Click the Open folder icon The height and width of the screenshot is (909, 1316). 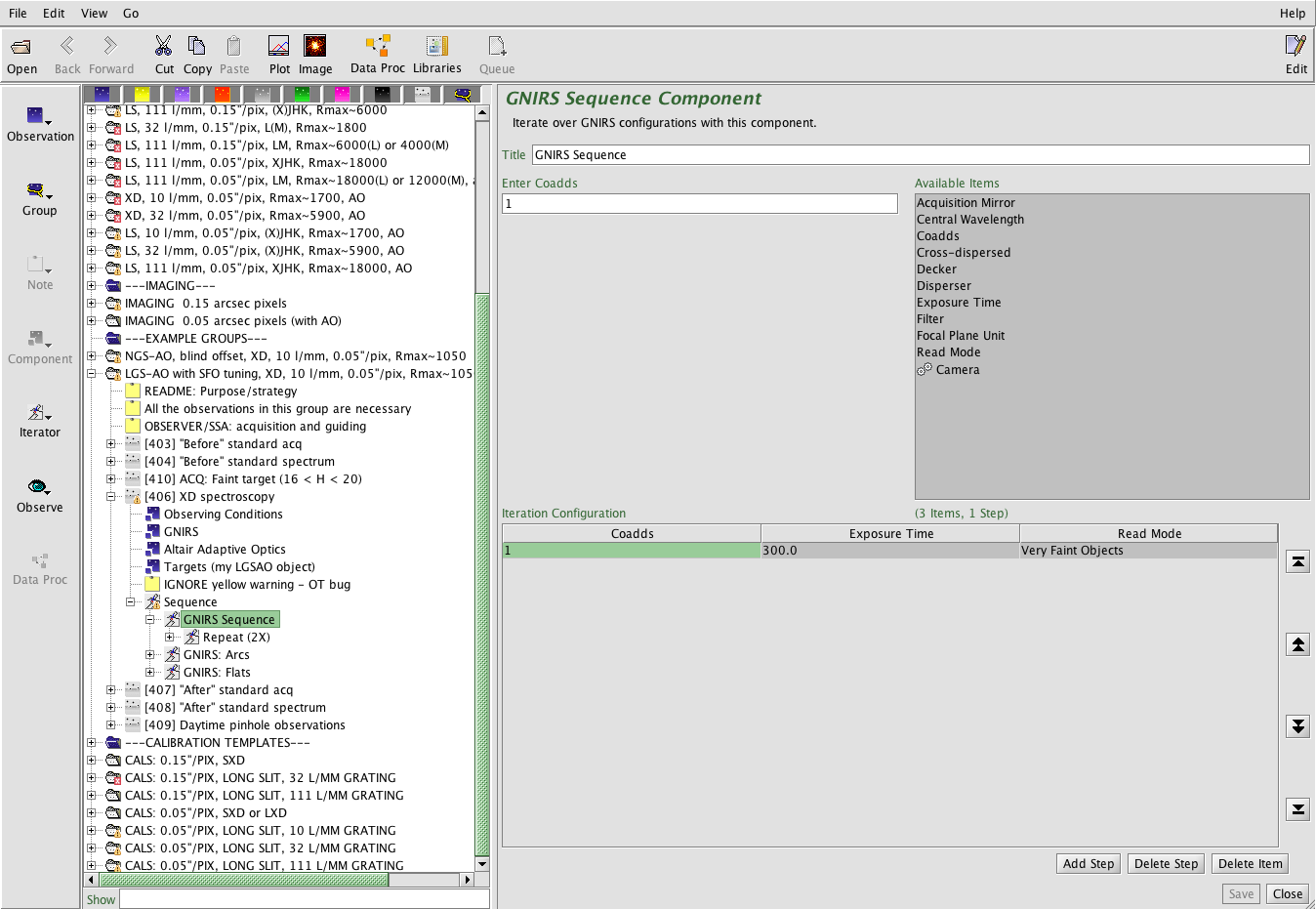coord(21,46)
